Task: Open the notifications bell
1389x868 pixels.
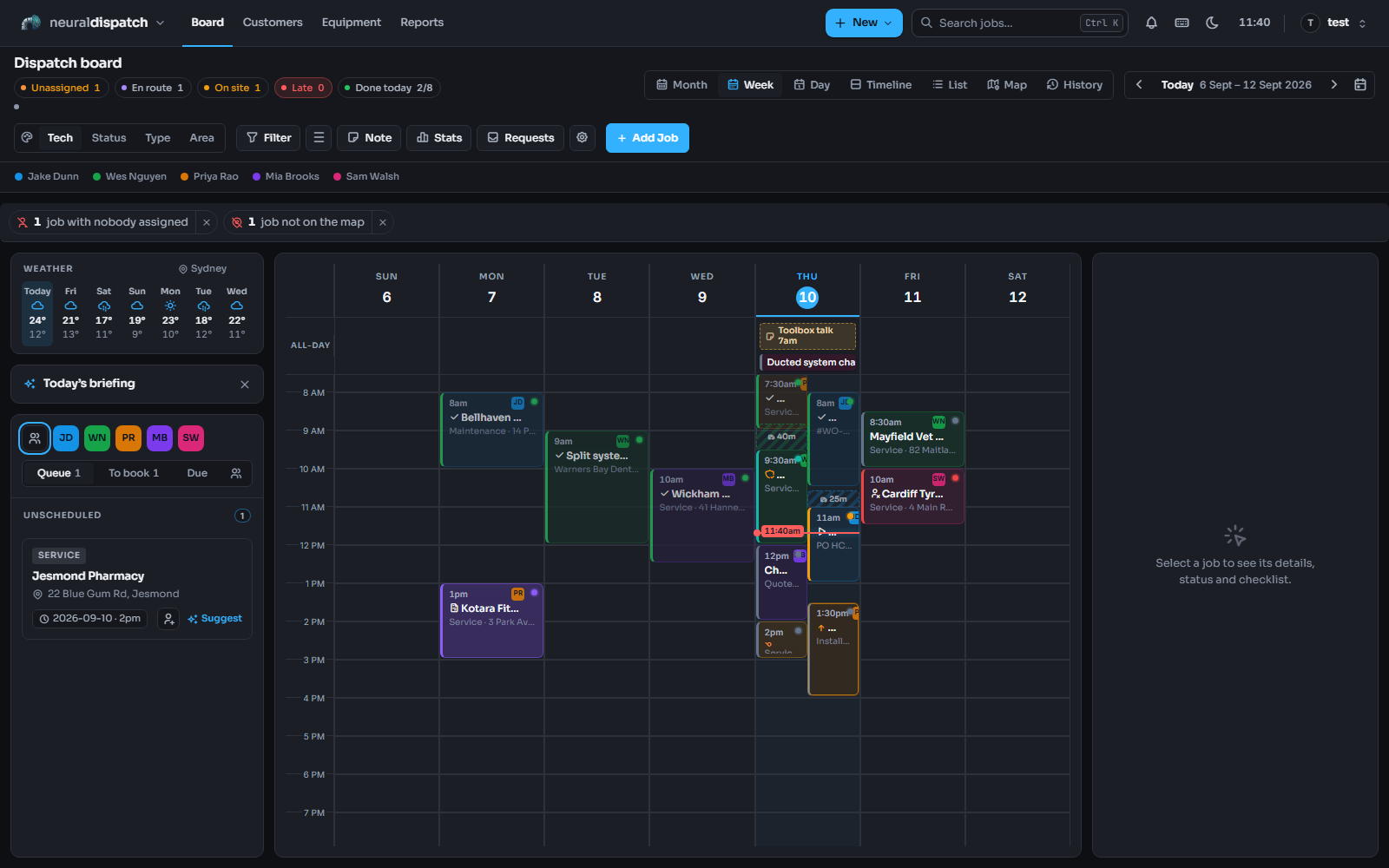Action: coord(1151,23)
